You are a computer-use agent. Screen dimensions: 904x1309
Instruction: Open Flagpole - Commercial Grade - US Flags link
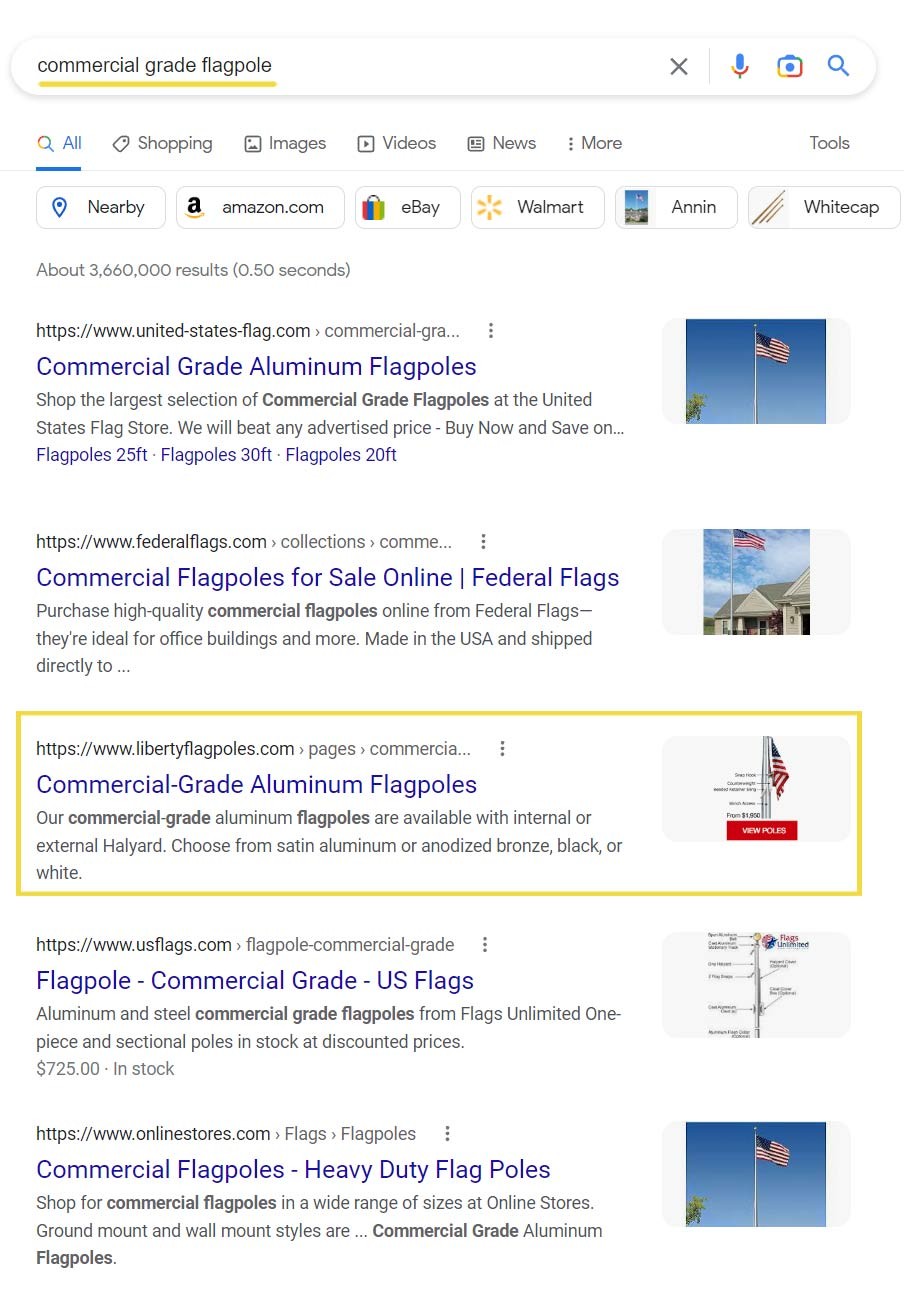(255, 980)
